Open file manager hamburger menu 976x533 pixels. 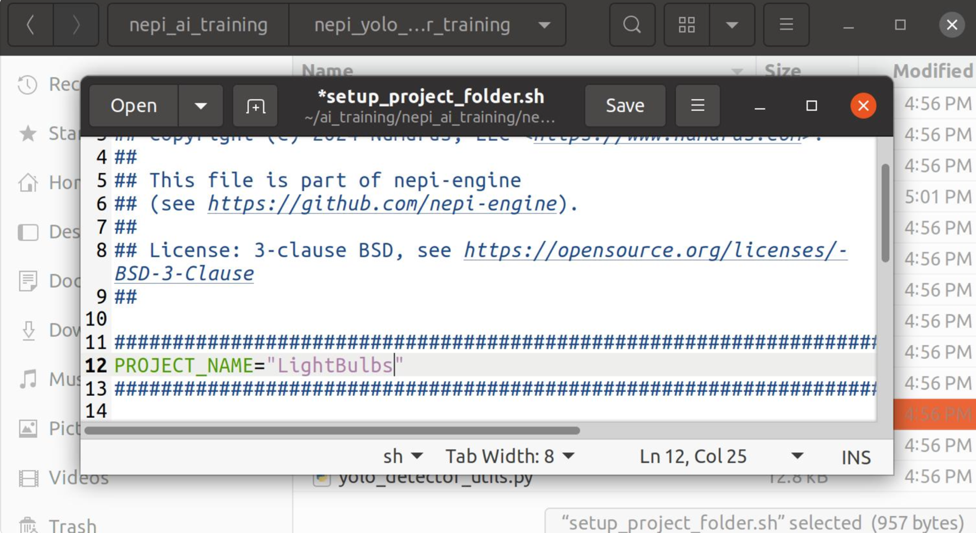pyautogui.click(x=786, y=25)
